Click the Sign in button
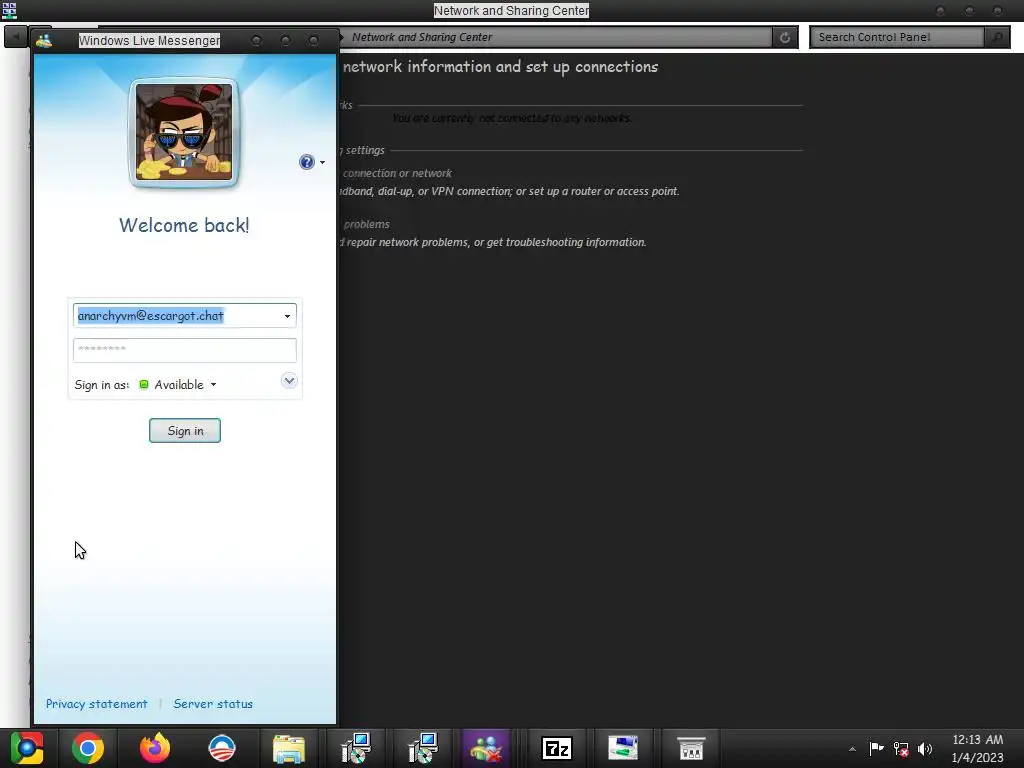Screen dimensions: 1024x768 click(185, 430)
